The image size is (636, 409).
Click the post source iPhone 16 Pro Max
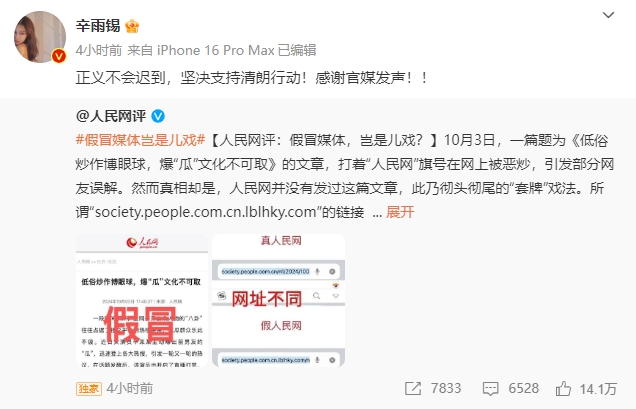pyautogui.click(x=216, y=50)
